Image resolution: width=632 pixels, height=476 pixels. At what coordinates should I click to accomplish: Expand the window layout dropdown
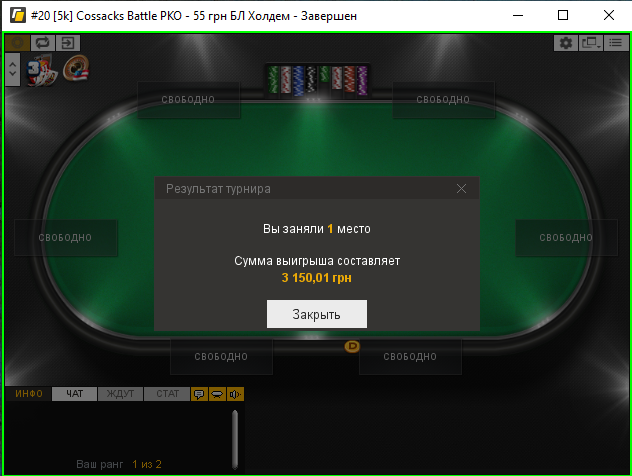(x=591, y=43)
